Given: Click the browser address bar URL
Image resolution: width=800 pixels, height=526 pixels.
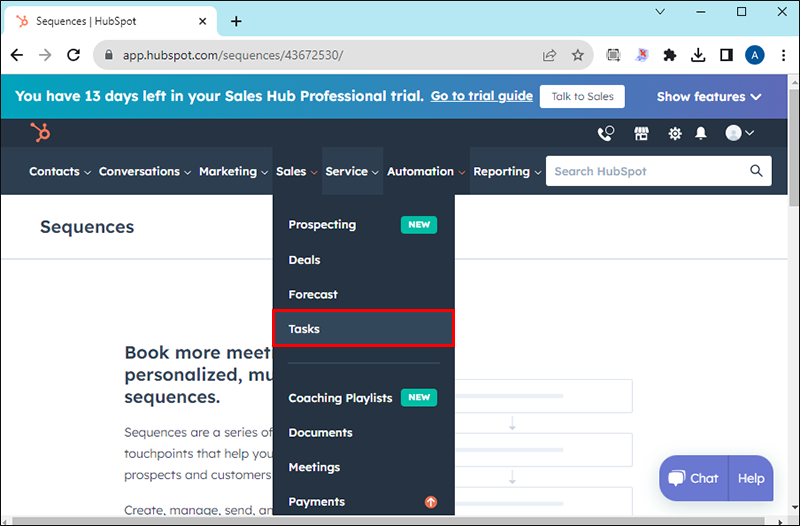Looking at the screenshot, I should point(233,55).
